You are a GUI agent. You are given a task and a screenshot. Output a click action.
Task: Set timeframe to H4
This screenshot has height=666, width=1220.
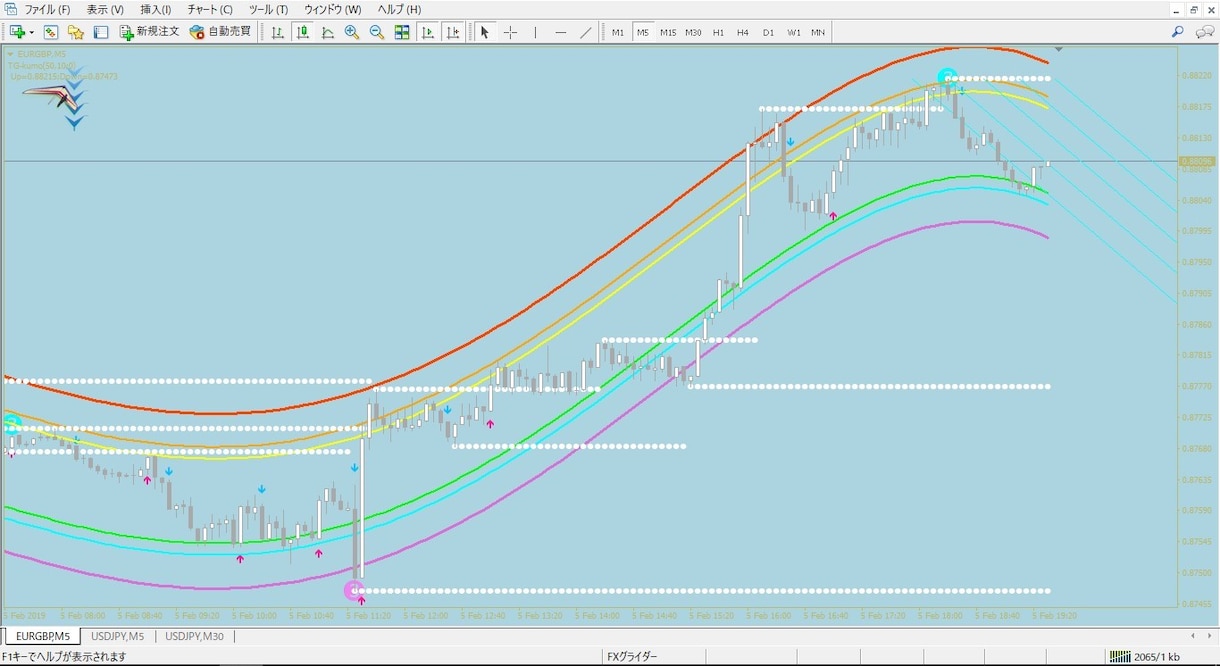[743, 32]
